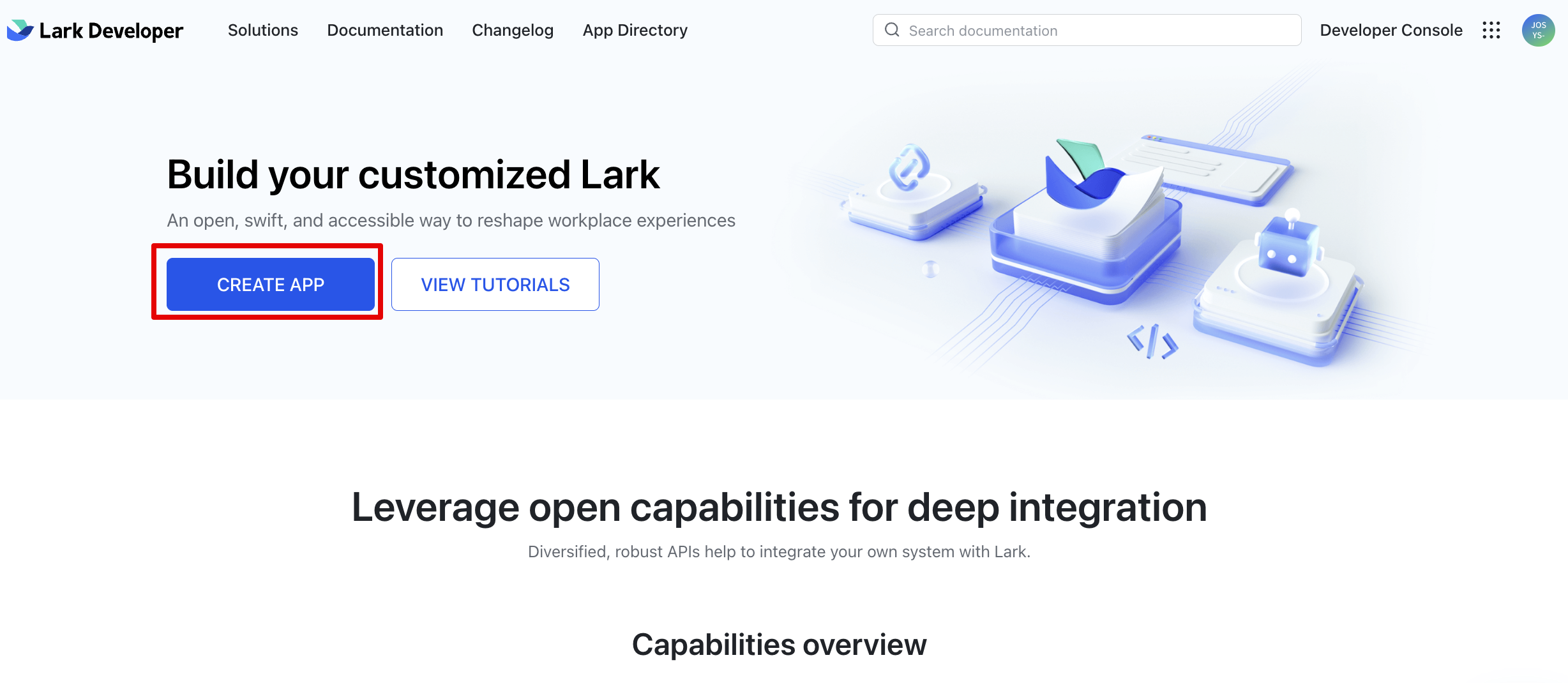The height and width of the screenshot is (683, 1568).
Task: Go to the Documentation page
Action: pos(384,30)
